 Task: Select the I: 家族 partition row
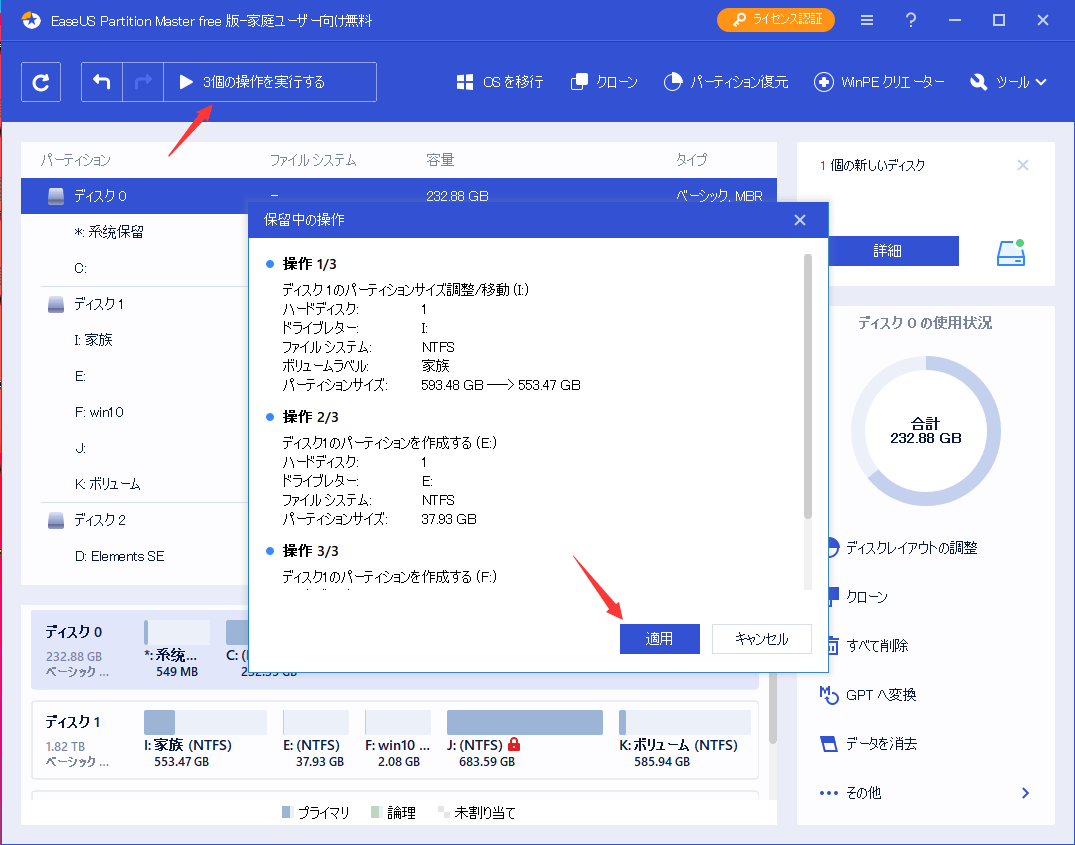click(x=134, y=340)
